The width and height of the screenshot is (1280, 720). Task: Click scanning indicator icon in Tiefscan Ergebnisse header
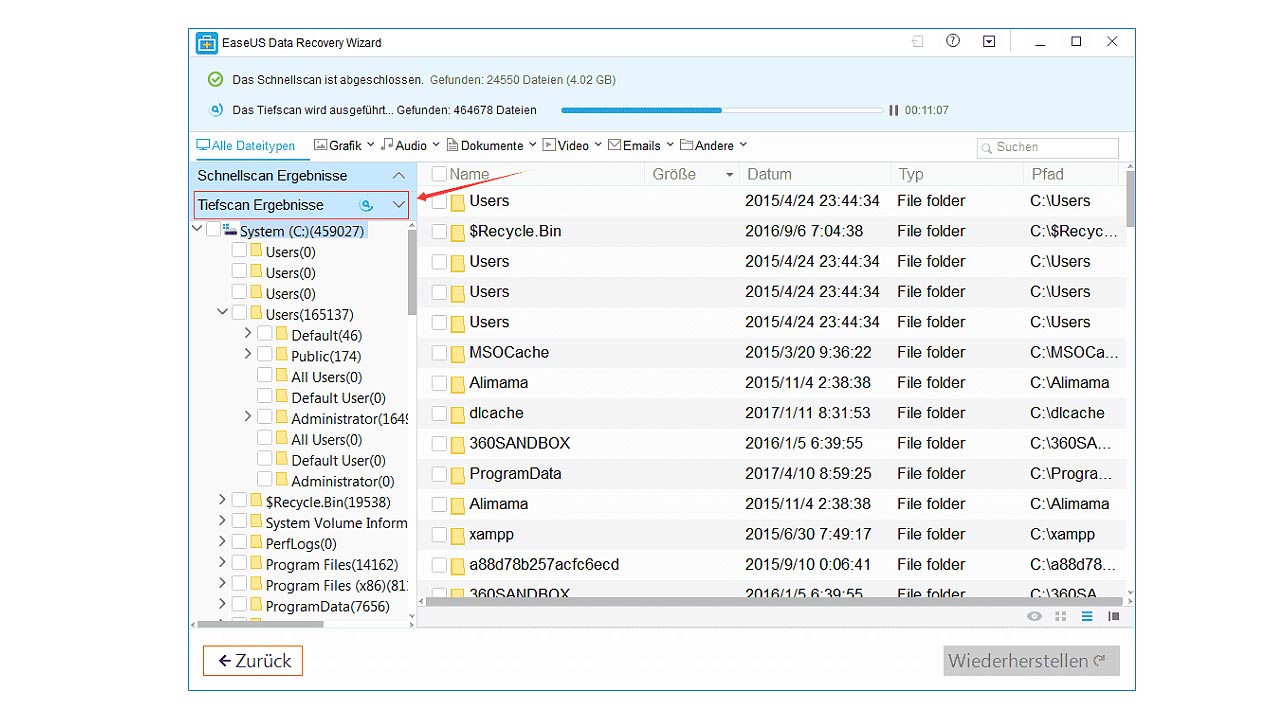366,205
